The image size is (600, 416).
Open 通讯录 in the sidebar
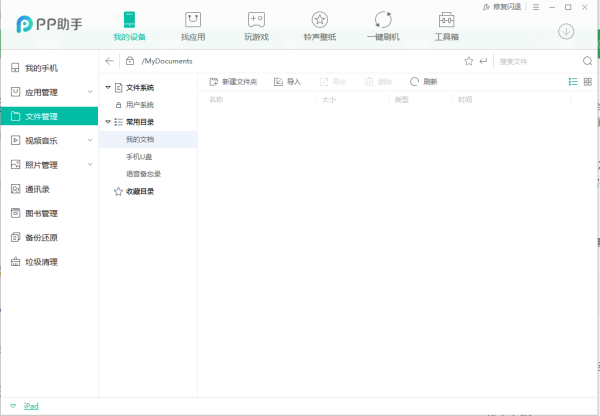tap(49, 189)
